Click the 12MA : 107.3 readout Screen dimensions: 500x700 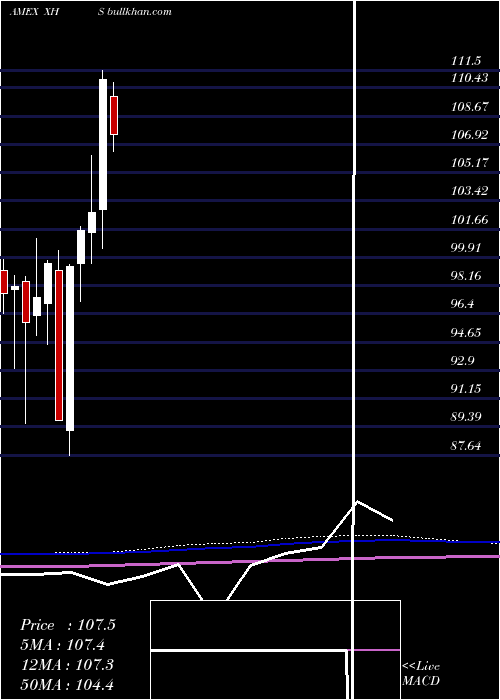68,665
